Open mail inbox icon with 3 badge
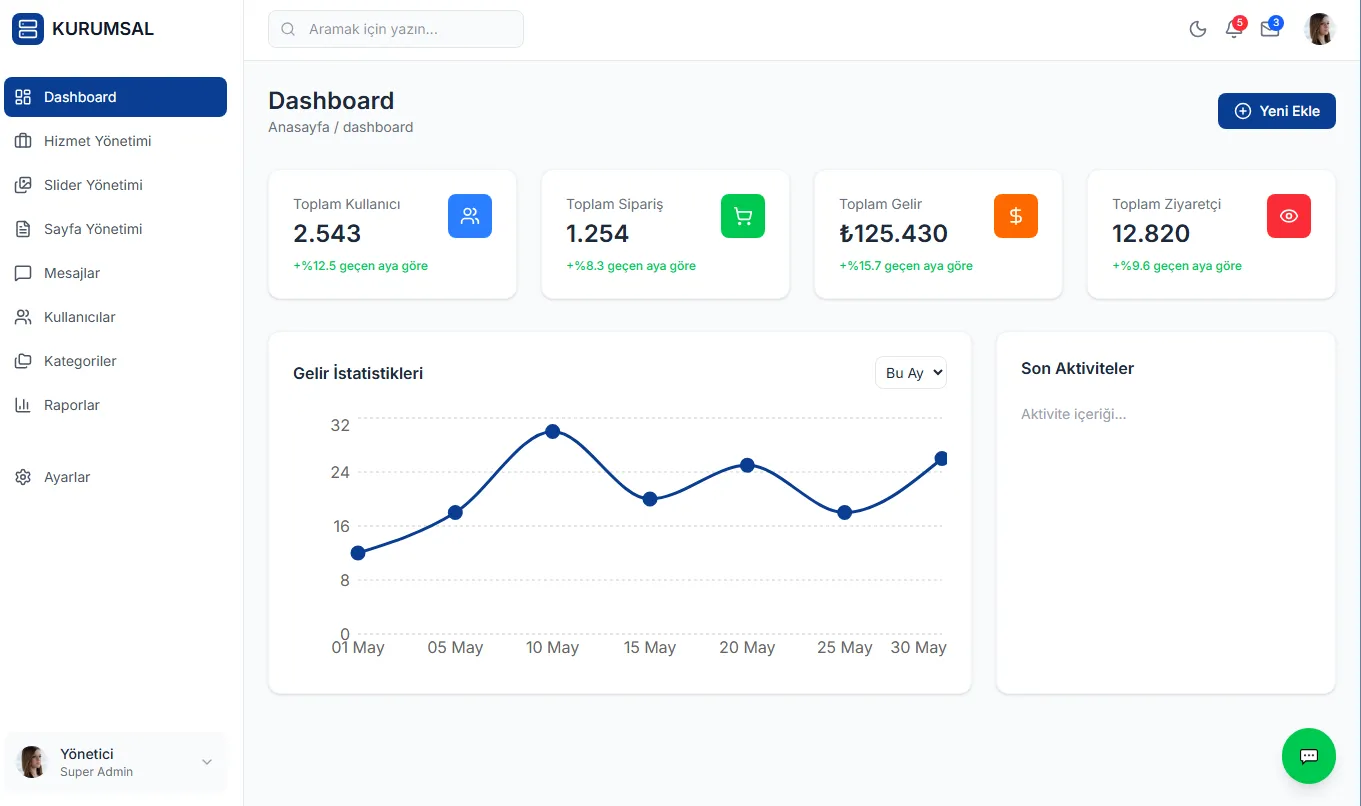1361x806 pixels. [1270, 29]
